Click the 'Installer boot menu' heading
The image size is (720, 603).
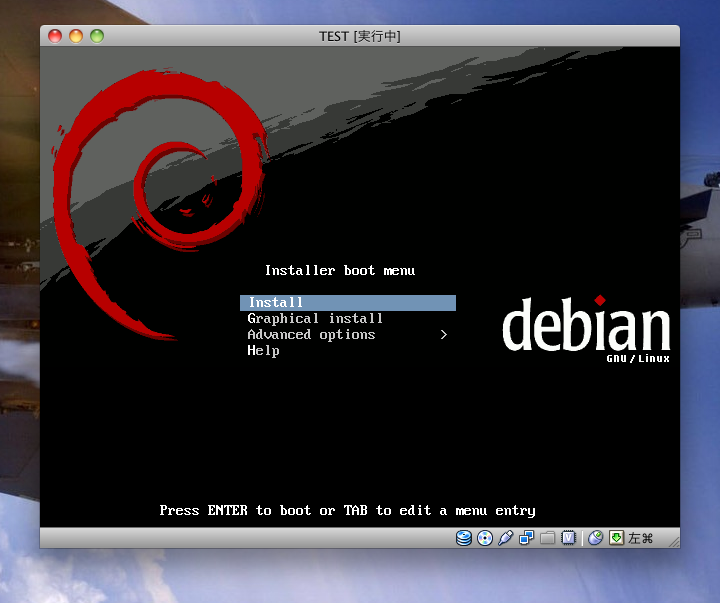pyautogui.click(x=340, y=271)
